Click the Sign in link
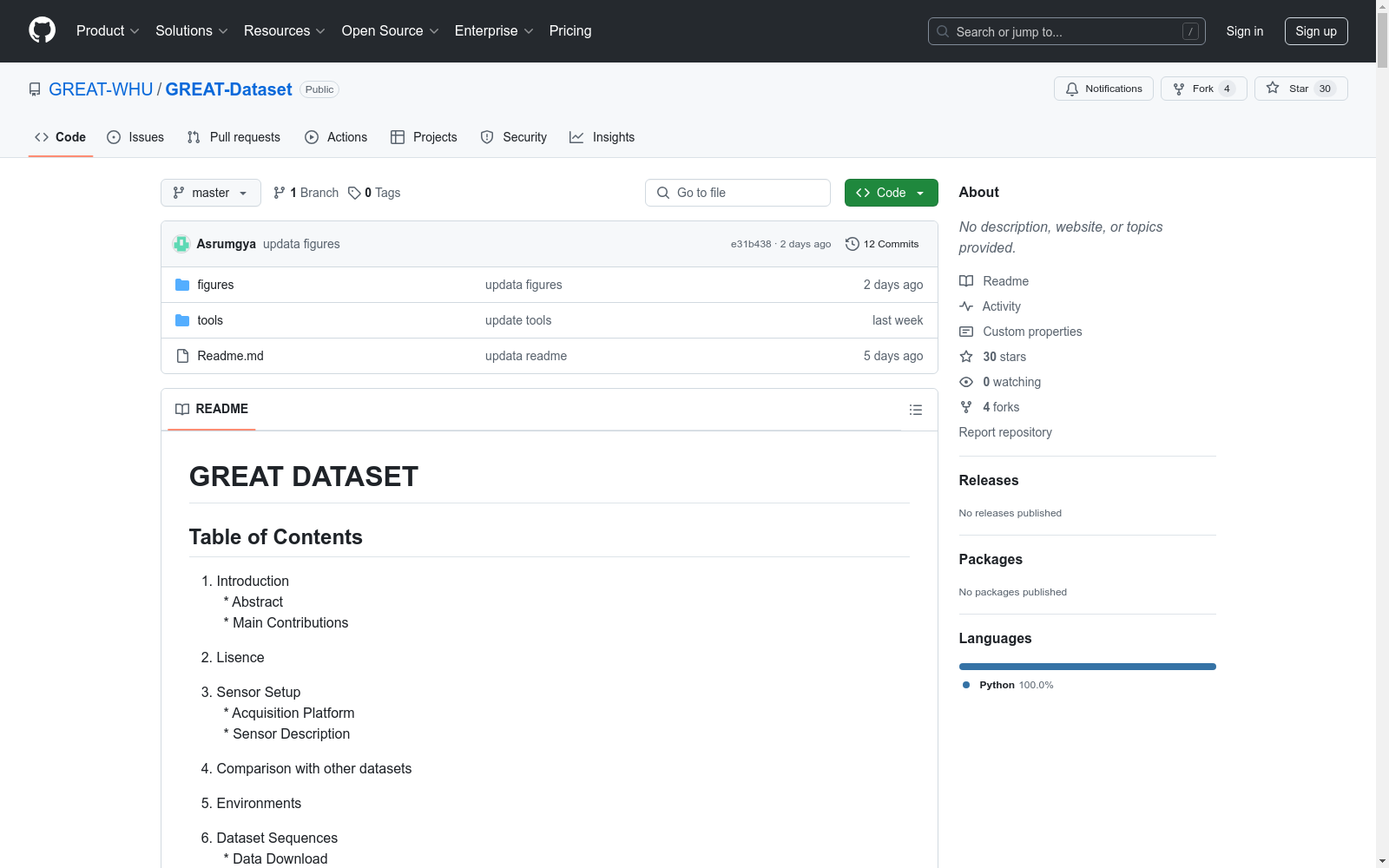Image resolution: width=1389 pixels, height=868 pixels. coord(1245,31)
